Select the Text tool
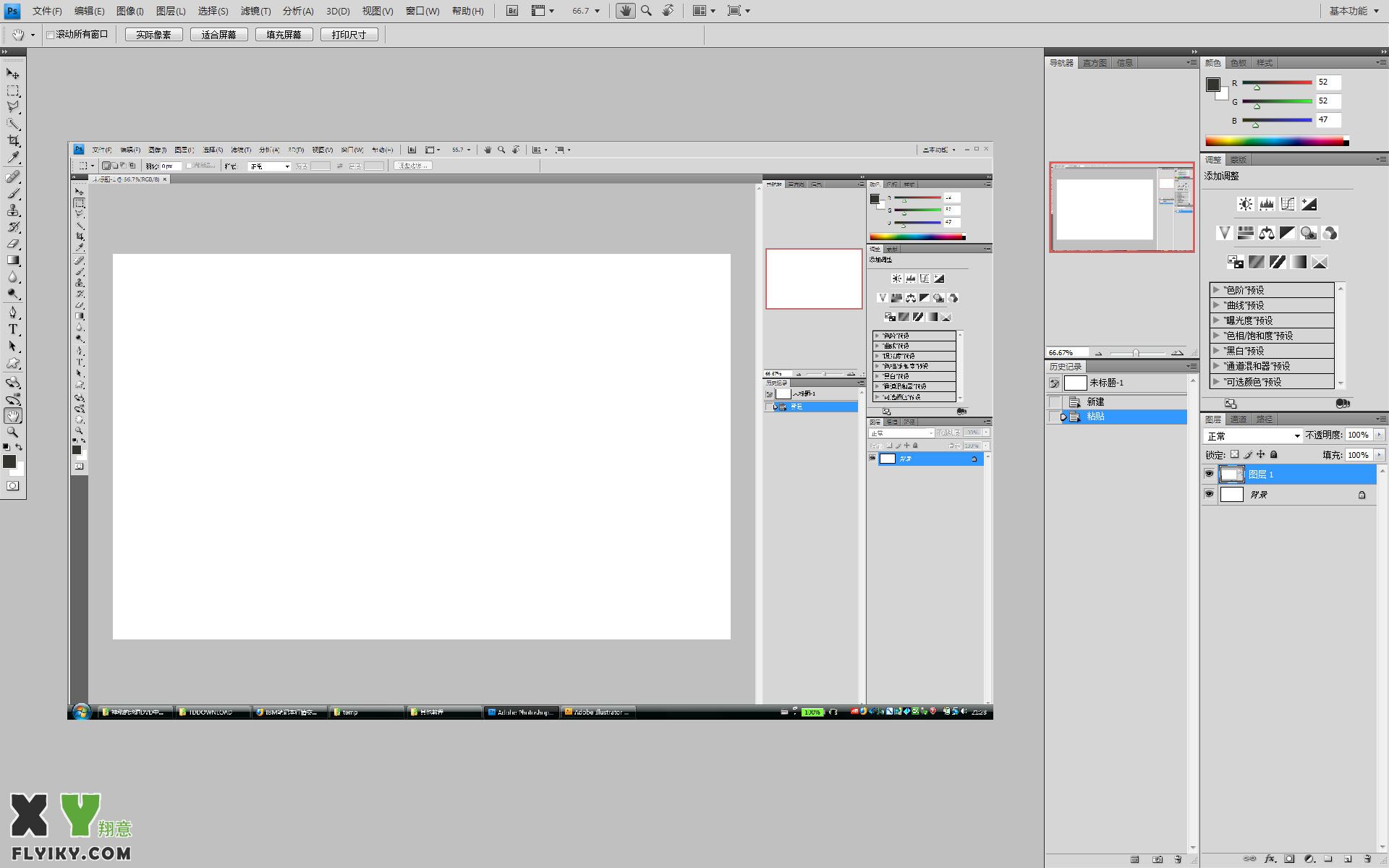This screenshot has width=1389, height=868. coord(13,329)
